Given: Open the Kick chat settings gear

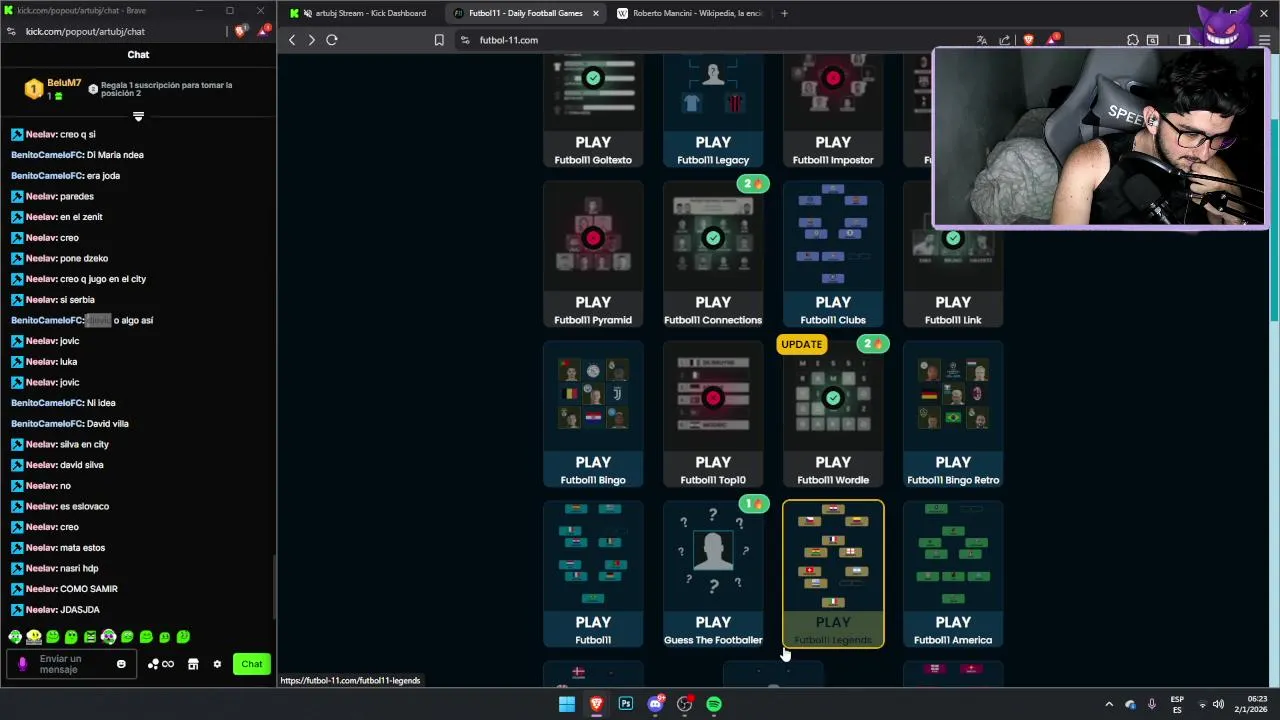Looking at the screenshot, I should pyautogui.click(x=217, y=664).
